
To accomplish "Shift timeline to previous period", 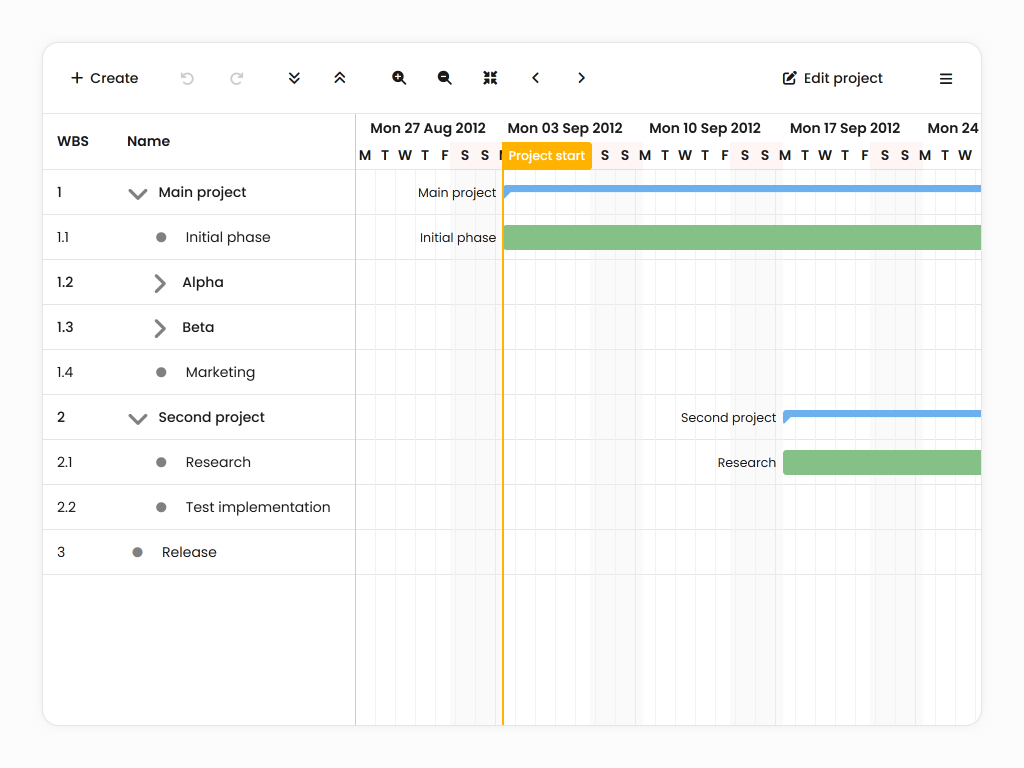I will click(x=536, y=78).
